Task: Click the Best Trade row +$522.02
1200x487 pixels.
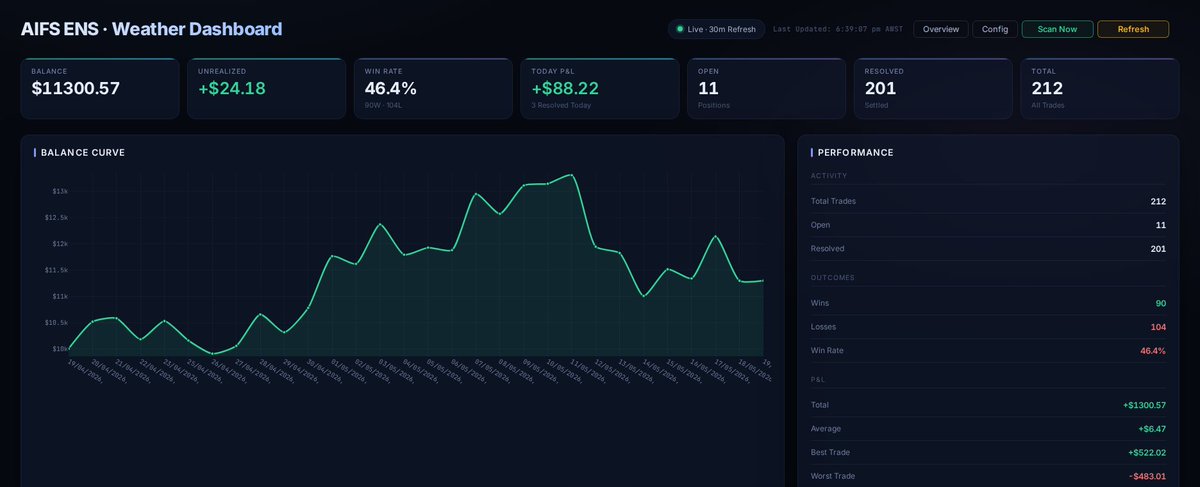Action: point(988,452)
